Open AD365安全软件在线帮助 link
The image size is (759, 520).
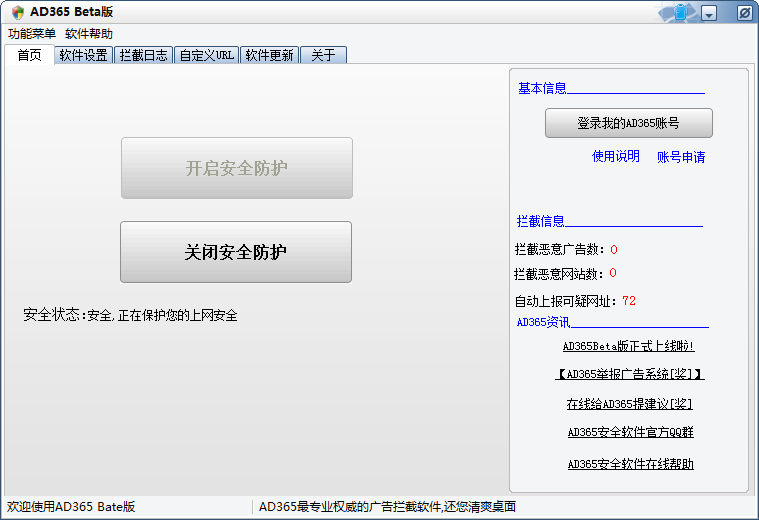(630, 464)
